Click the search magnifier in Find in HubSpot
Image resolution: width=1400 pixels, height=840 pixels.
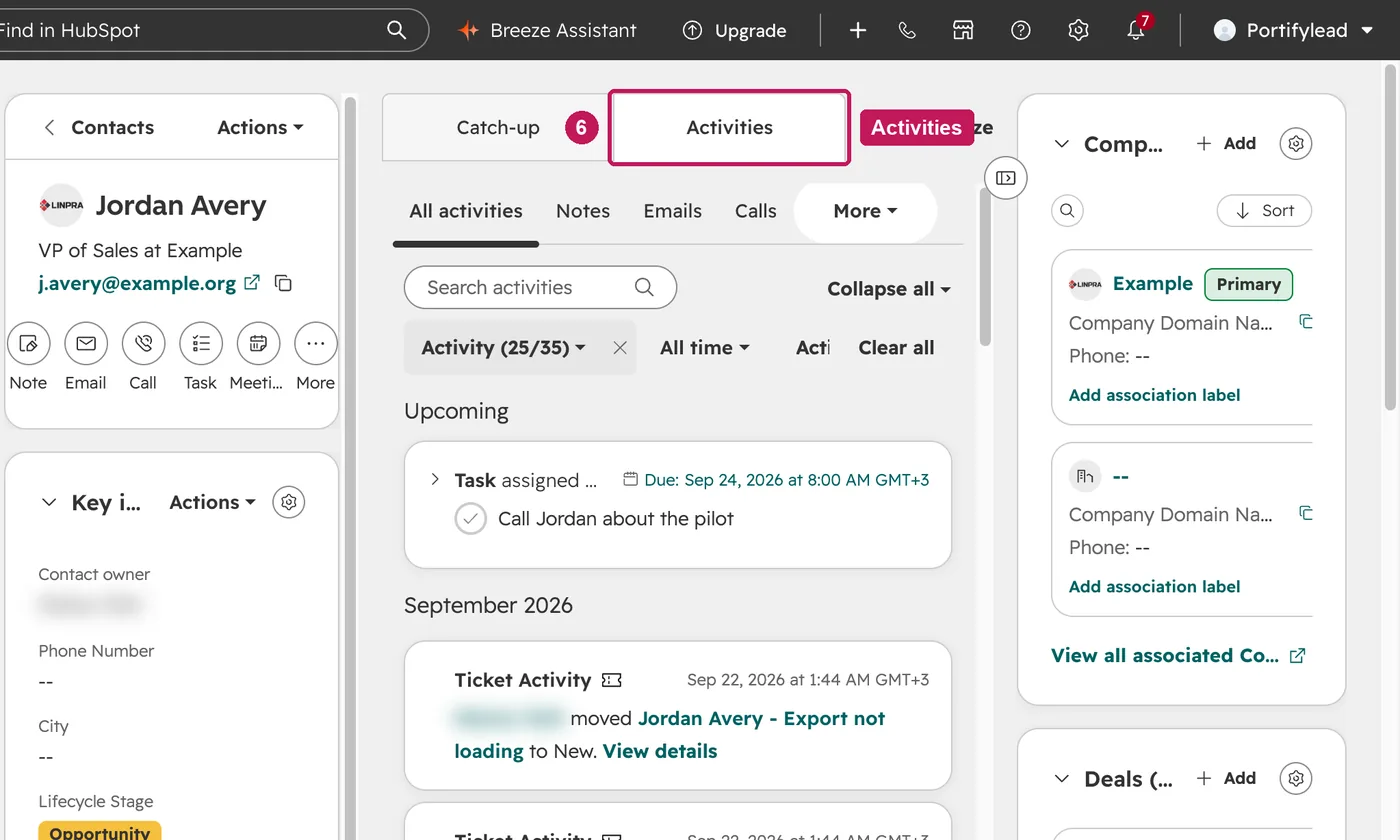click(397, 30)
